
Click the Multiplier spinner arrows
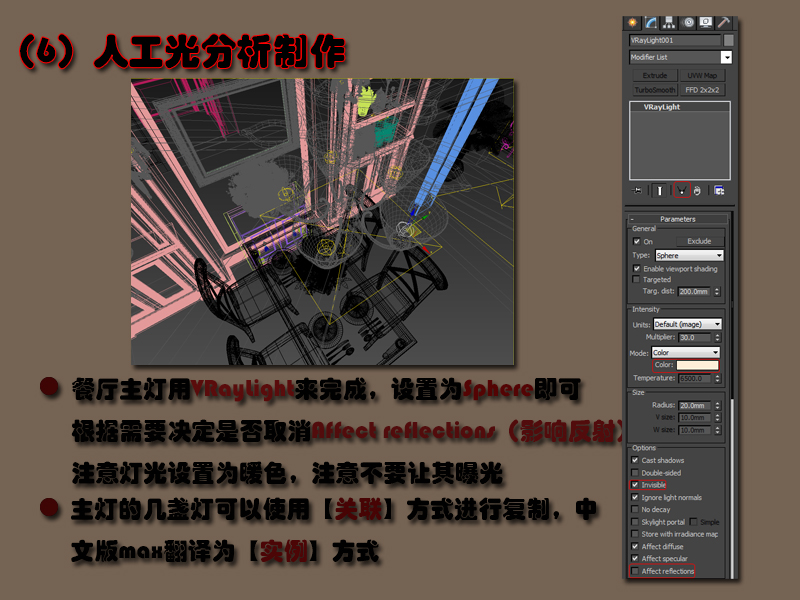[x=717, y=337]
